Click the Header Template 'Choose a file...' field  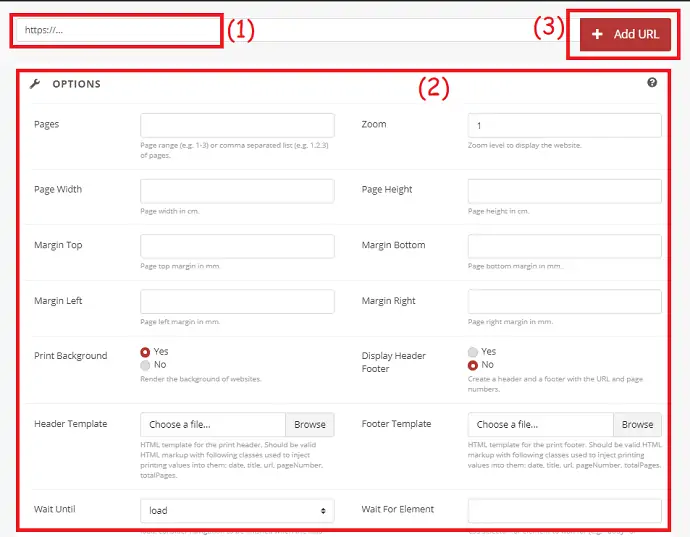coord(213,425)
